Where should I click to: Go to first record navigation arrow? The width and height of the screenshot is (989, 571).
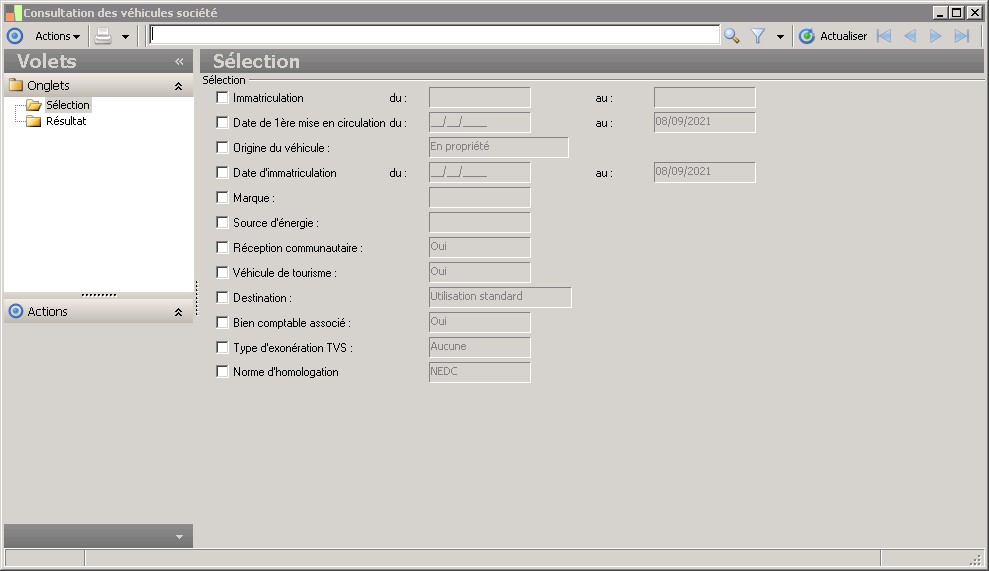pos(884,36)
